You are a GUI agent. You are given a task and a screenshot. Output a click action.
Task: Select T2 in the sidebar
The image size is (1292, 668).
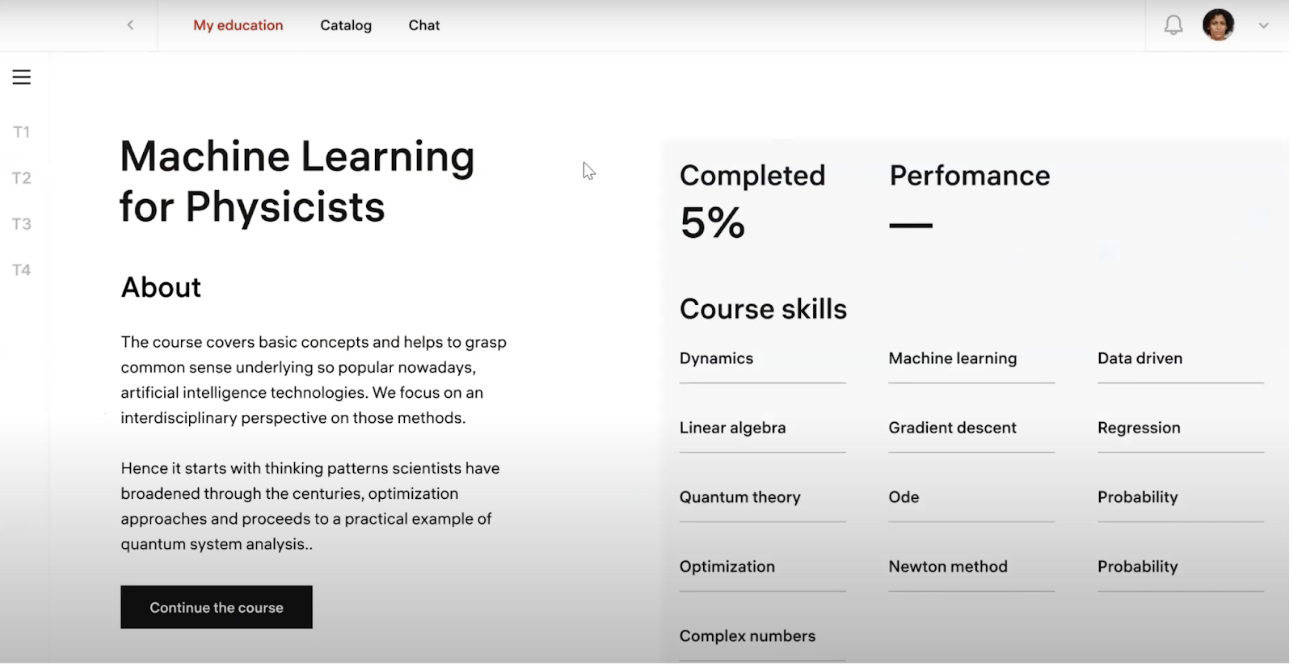pos(21,178)
